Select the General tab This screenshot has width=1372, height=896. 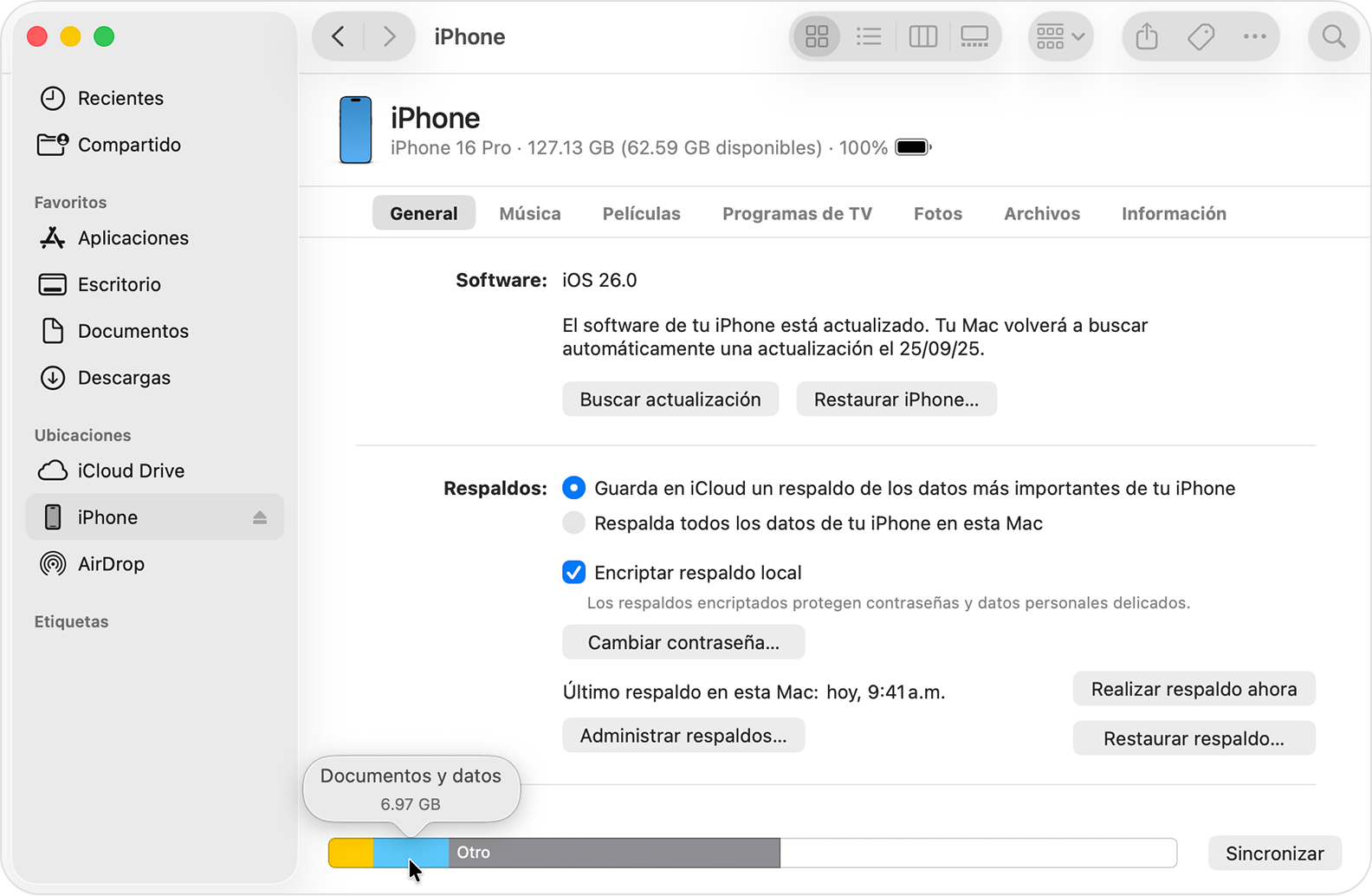(x=424, y=213)
